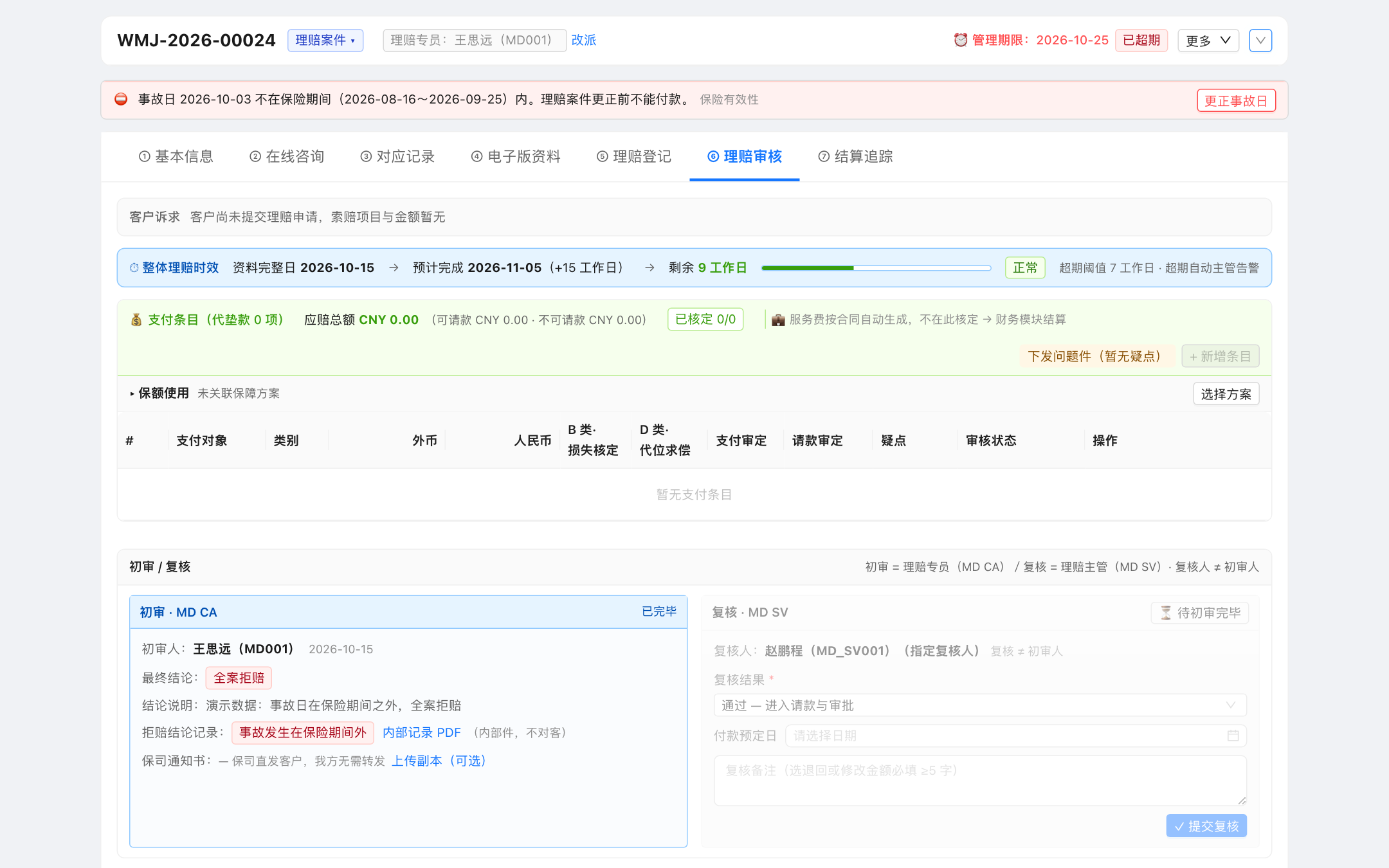Open the 内部记录 PDF link
Viewport: 1389px width, 868px height.
422,733
